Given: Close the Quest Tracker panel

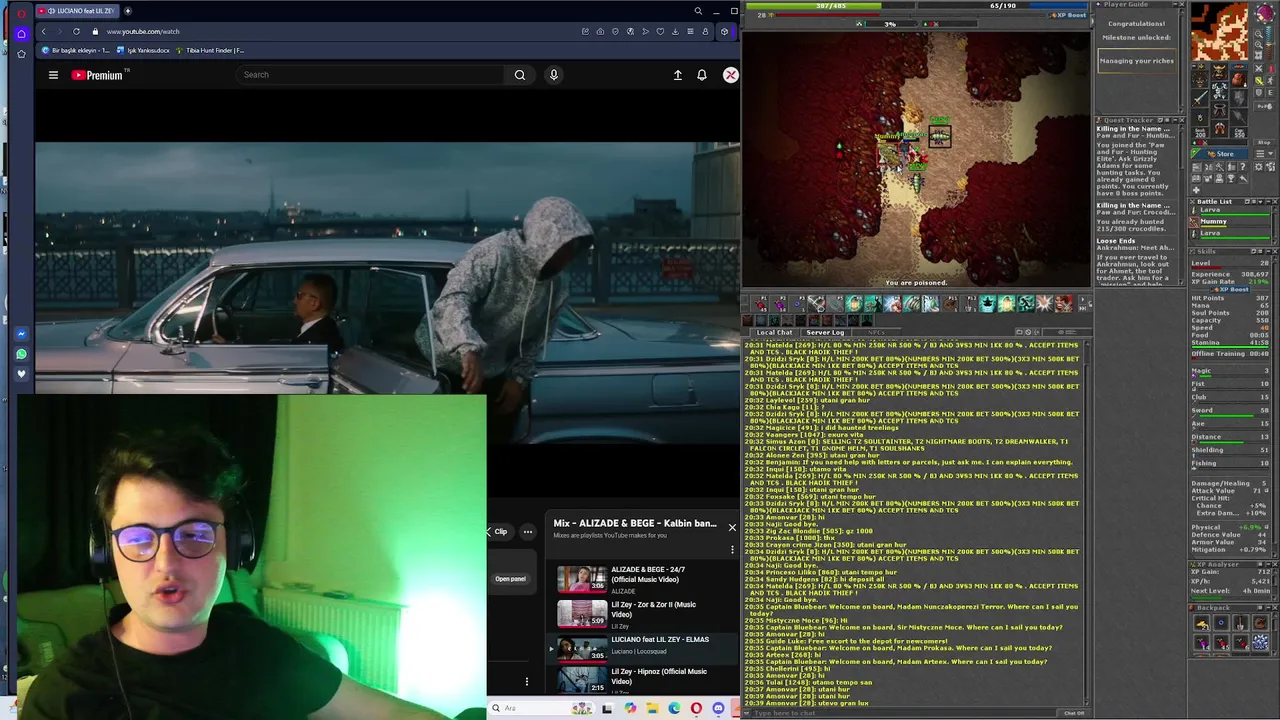Looking at the screenshot, I should point(1181,120).
